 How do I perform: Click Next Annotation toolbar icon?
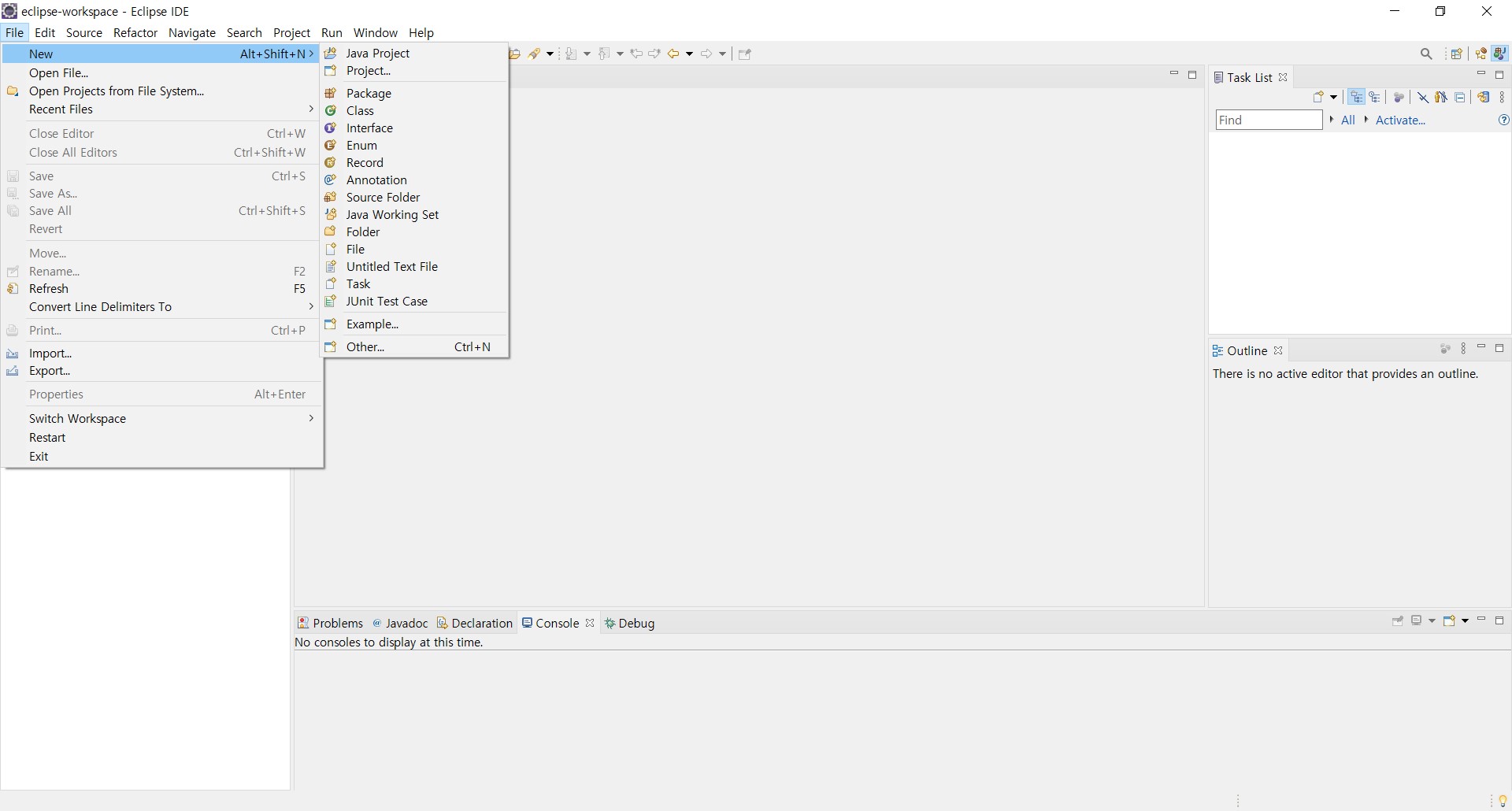coord(571,54)
